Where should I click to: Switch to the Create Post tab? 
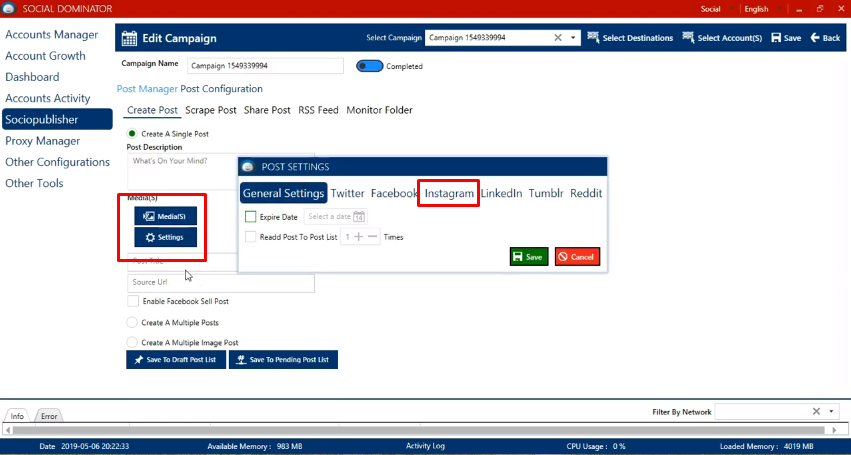click(x=152, y=110)
